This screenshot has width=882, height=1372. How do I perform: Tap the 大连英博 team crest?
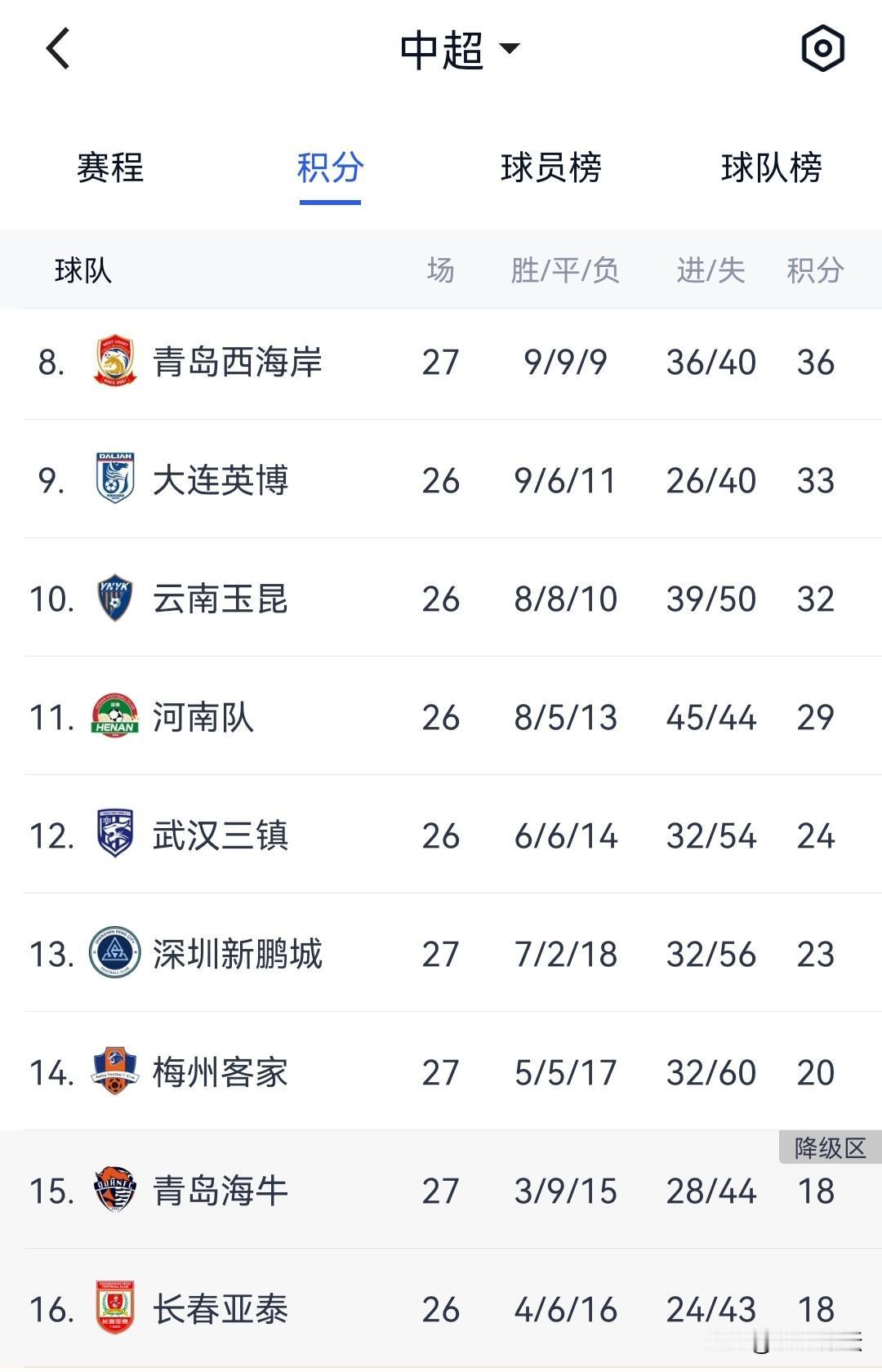115,479
